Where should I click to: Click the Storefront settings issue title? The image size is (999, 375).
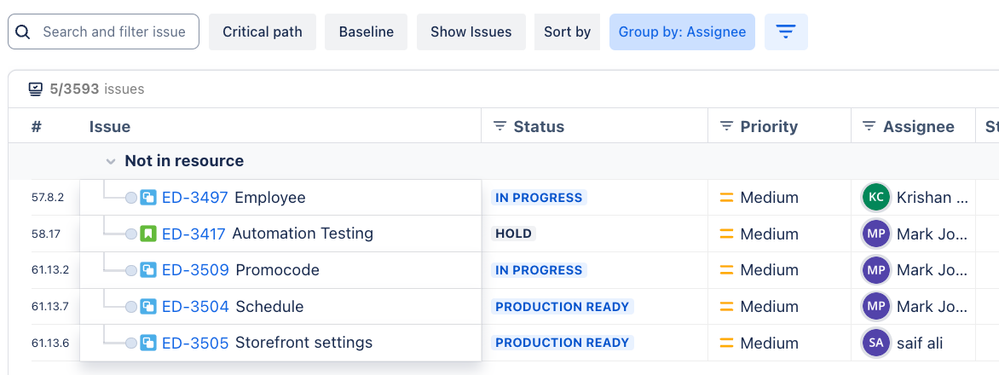point(304,343)
